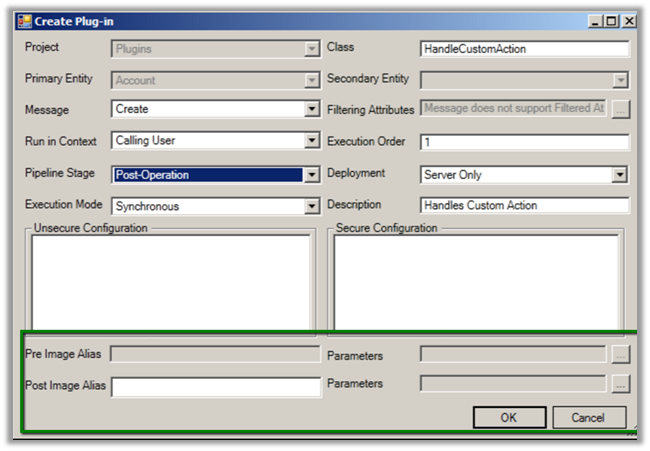Expand the Deployment dropdown set to Server Only
Viewport: 650px width, 451px height.
pyautogui.click(x=619, y=175)
